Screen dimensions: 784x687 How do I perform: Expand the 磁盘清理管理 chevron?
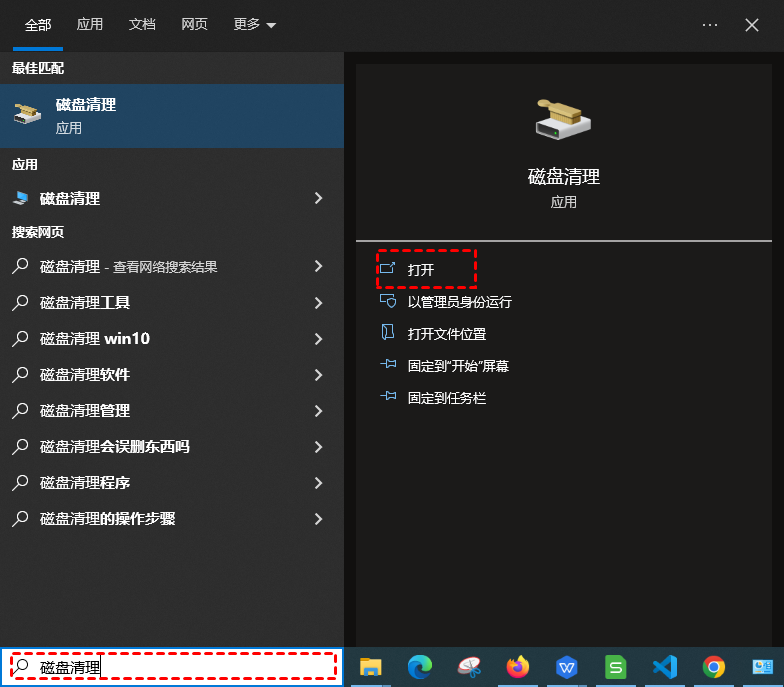[x=318, y=410]
